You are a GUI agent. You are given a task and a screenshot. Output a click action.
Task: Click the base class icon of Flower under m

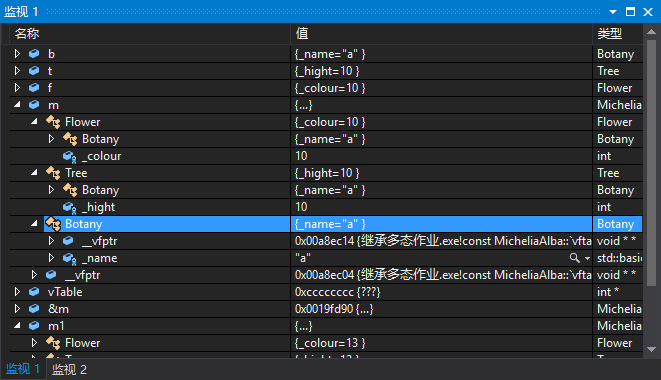[x=53, y=122]
